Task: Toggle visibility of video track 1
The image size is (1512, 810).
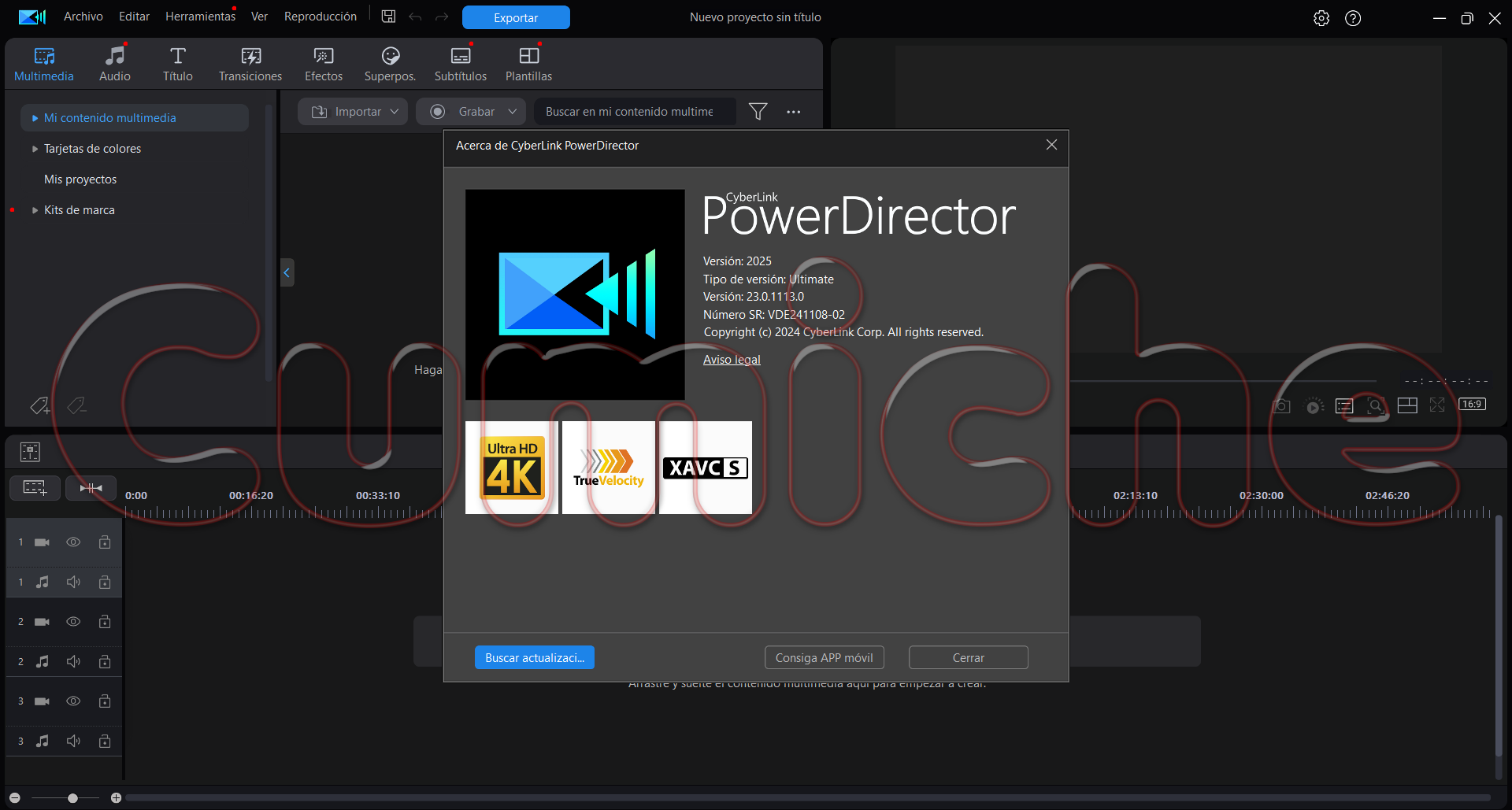Action: [73, 542]
